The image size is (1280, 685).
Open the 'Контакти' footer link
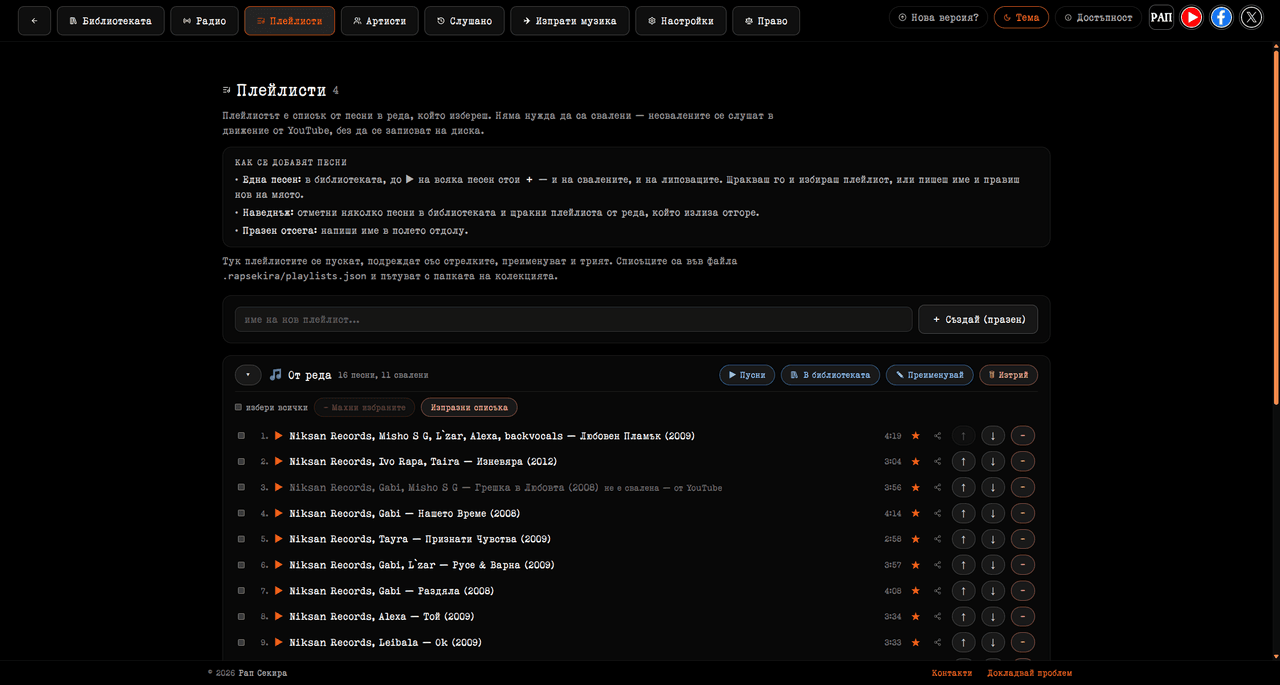(x=952, y=673)
